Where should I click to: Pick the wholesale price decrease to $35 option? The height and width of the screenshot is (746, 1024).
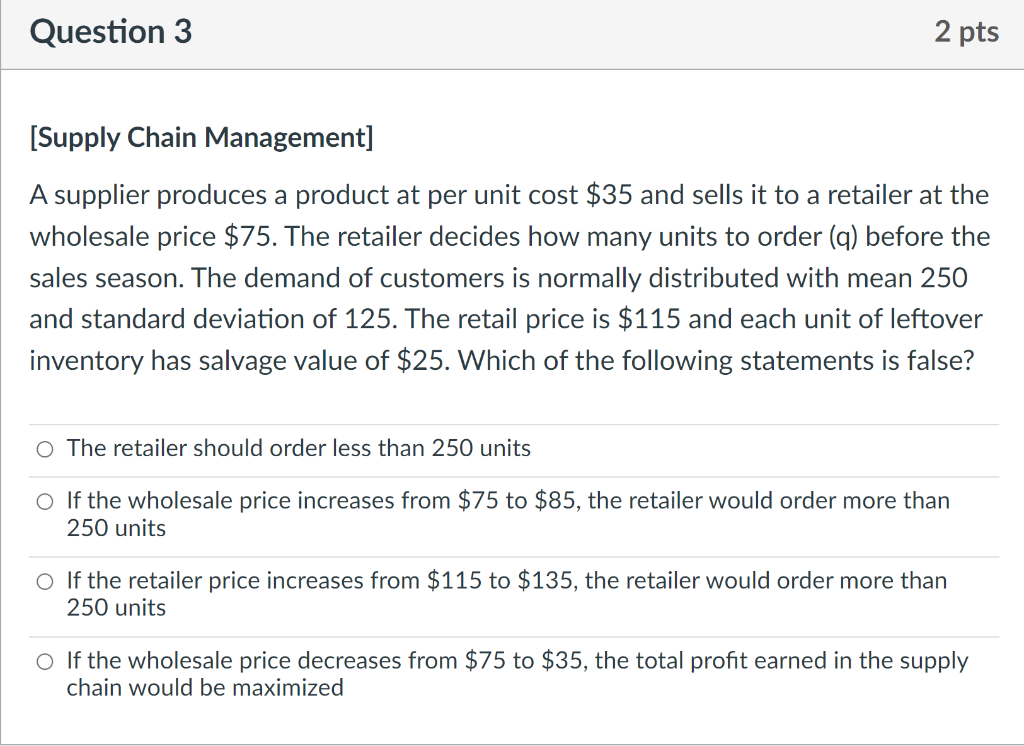coord(44,661)
